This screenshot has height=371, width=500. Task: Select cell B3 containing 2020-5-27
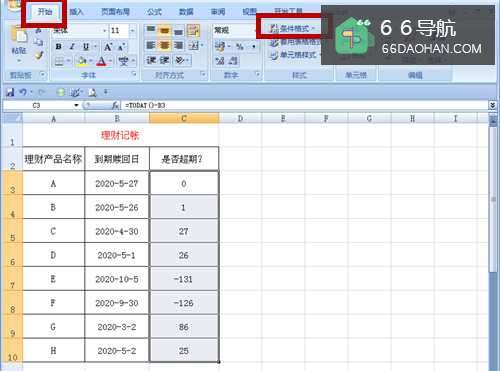117,183
